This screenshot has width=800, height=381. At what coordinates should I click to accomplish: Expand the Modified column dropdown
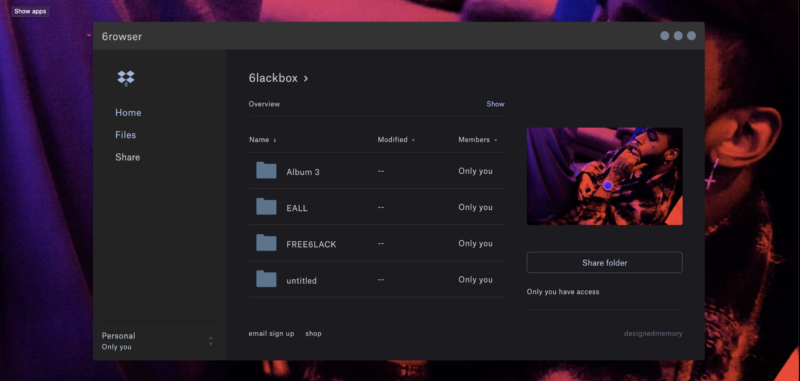(x=413, y=140)
